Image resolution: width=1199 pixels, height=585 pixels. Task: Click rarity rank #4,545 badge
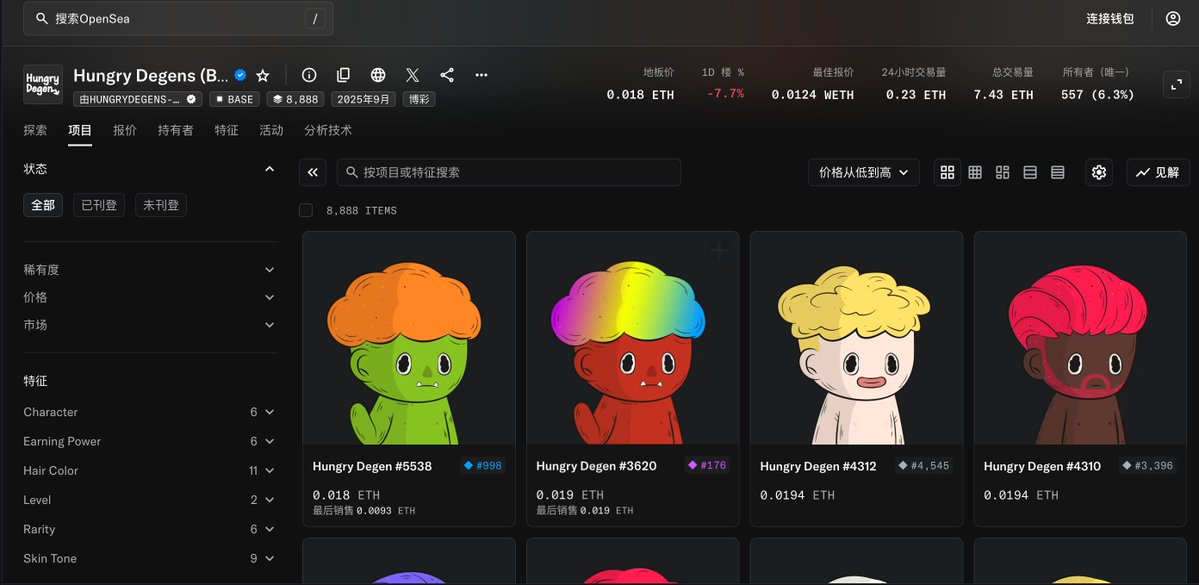(924, 465)
